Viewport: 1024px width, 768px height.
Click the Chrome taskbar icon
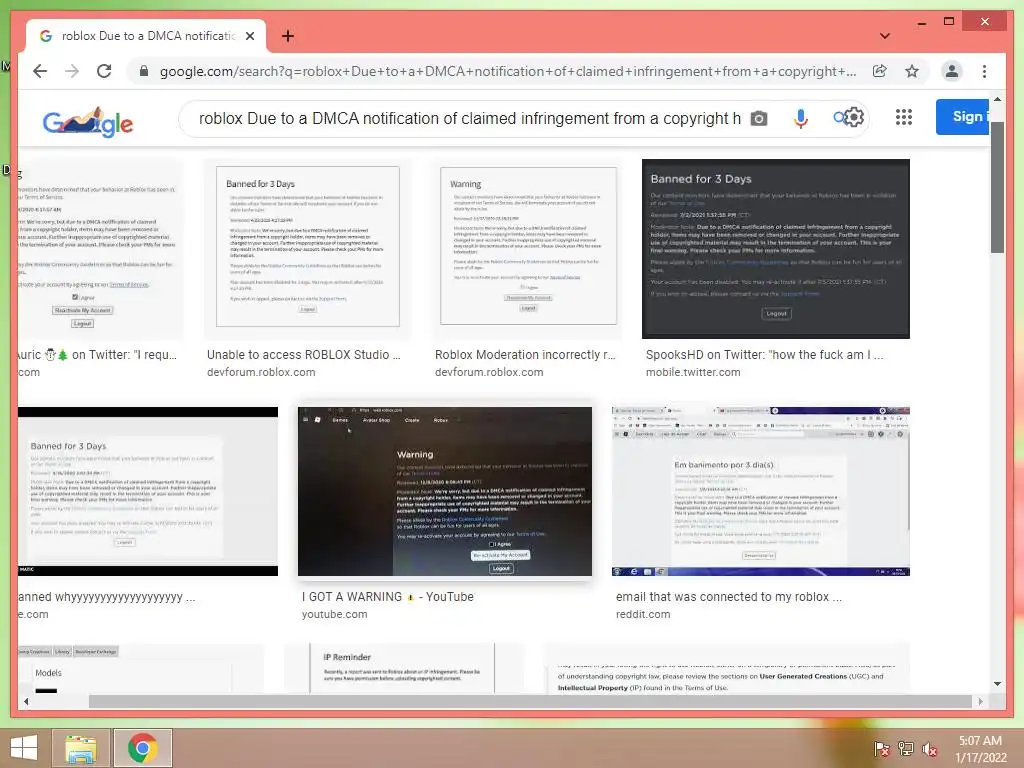point(142,748)
